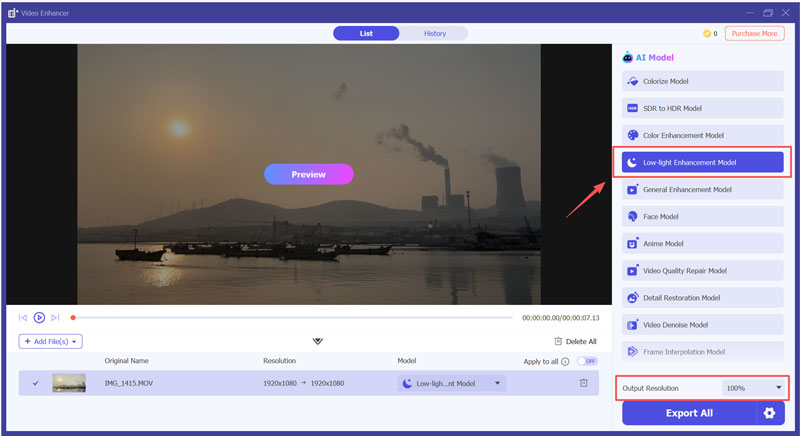Click the Delete All button

576,341
